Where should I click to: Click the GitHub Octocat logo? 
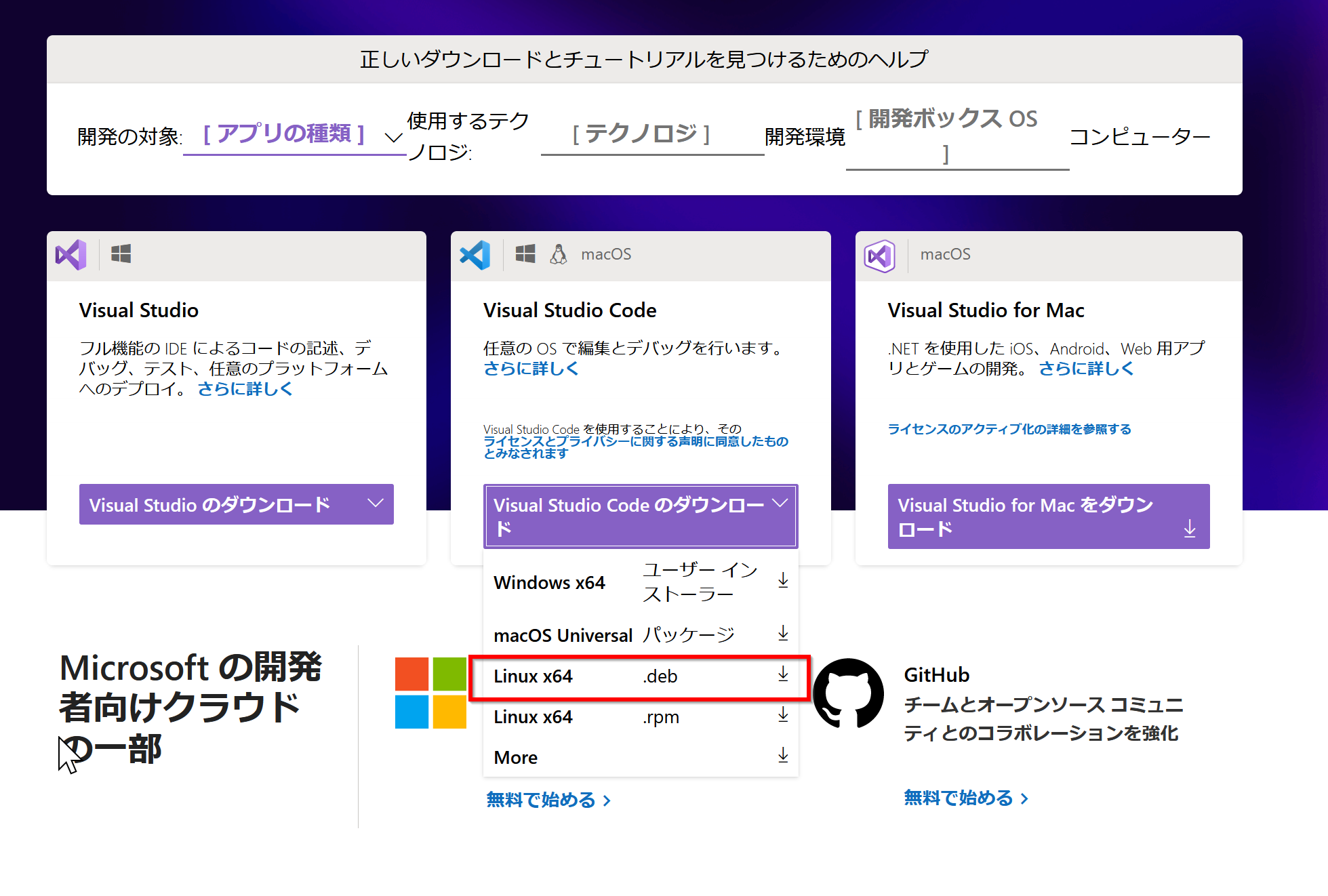pyautogui.click(x=848, y=693)
